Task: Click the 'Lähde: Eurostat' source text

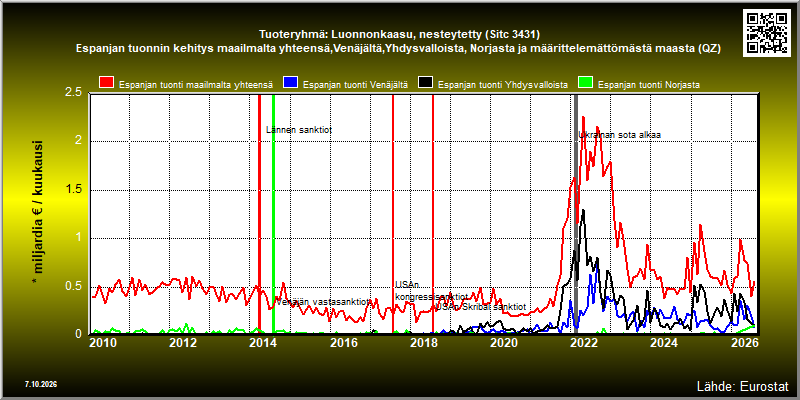Action: [743, 385]
